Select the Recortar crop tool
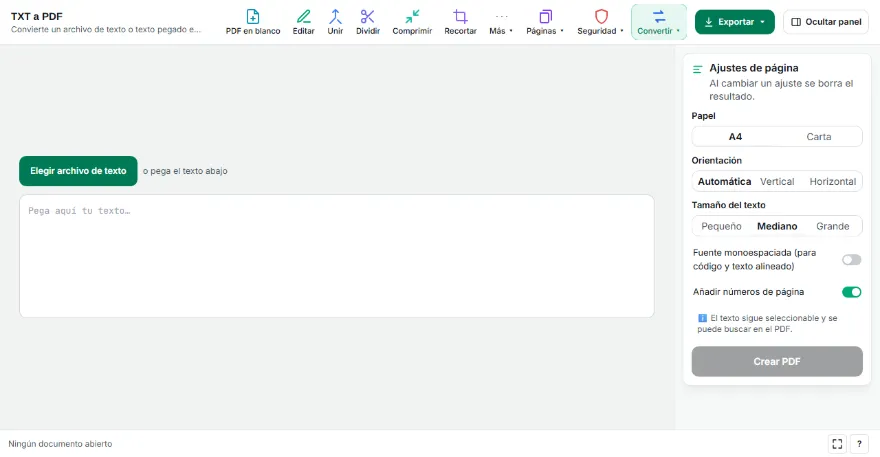Image resolution: width=880 pixels, height=457 pixels. click(460, 22)
